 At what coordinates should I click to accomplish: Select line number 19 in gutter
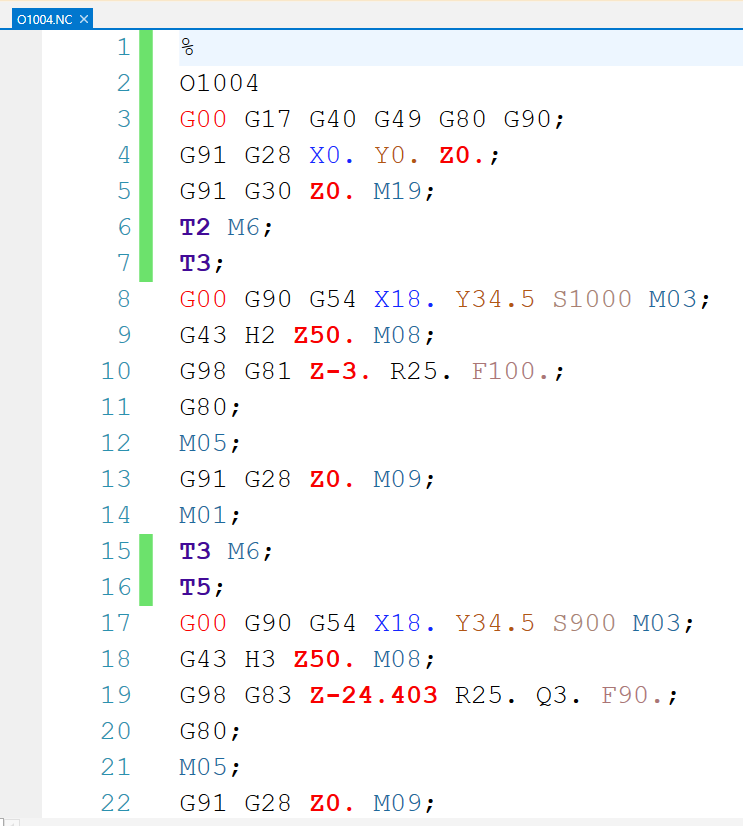coord(116,695)
